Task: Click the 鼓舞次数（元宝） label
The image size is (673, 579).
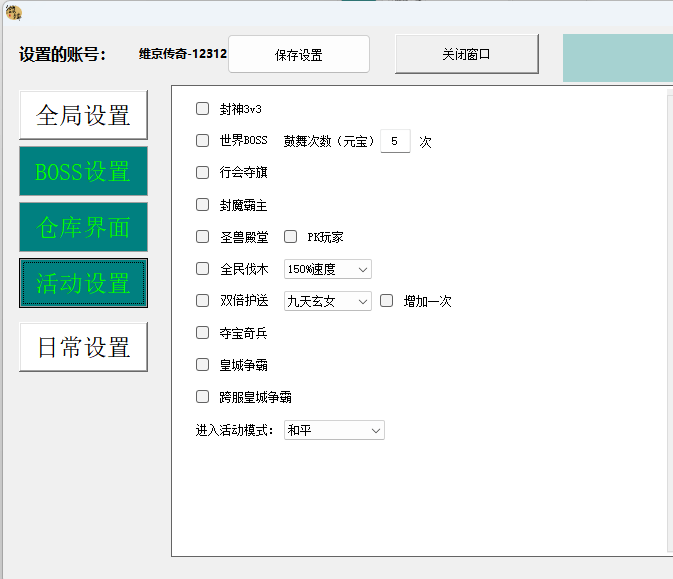Action: (329, 141)
